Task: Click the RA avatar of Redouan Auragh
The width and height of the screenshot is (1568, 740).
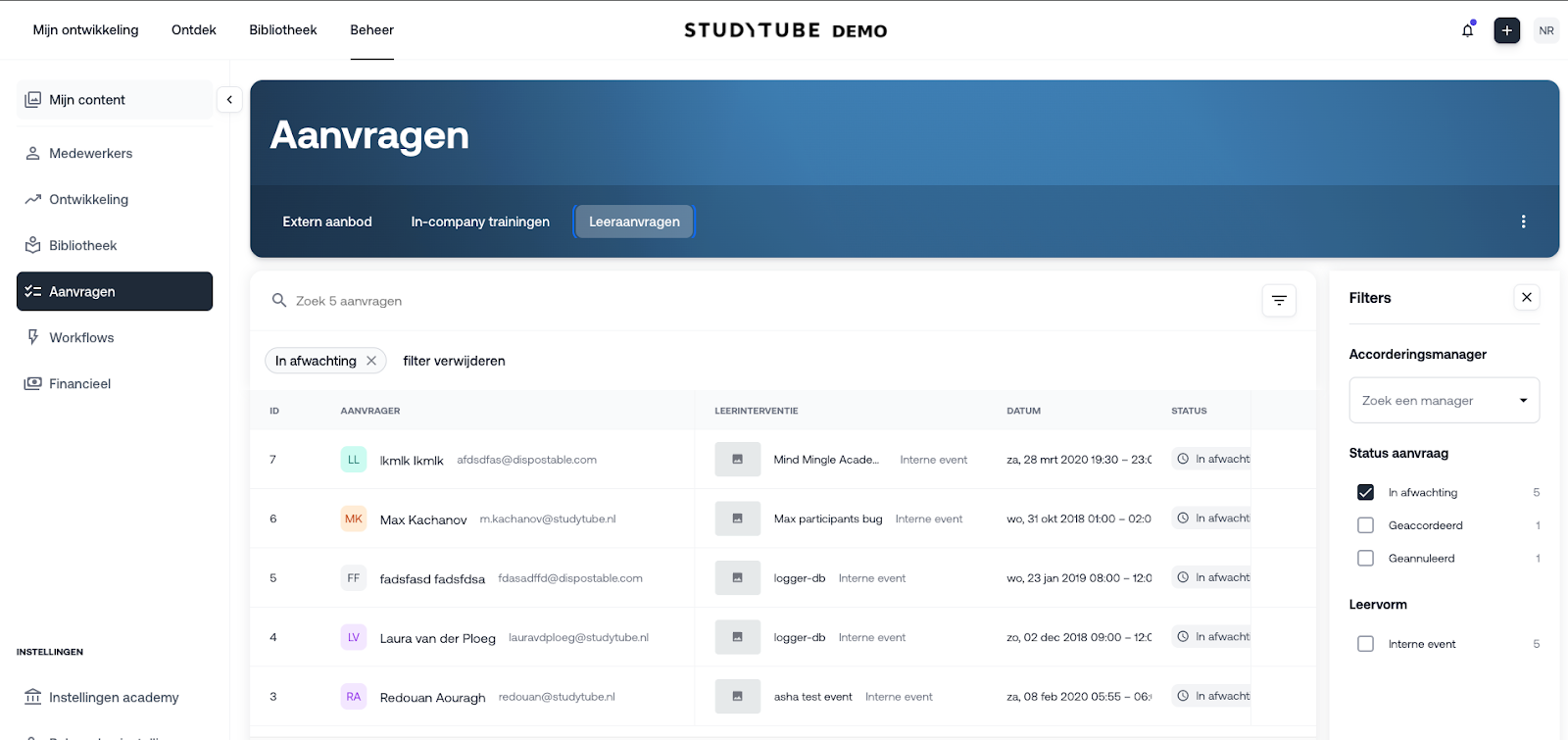Action: pyautogui.click(x=354, y=697)
